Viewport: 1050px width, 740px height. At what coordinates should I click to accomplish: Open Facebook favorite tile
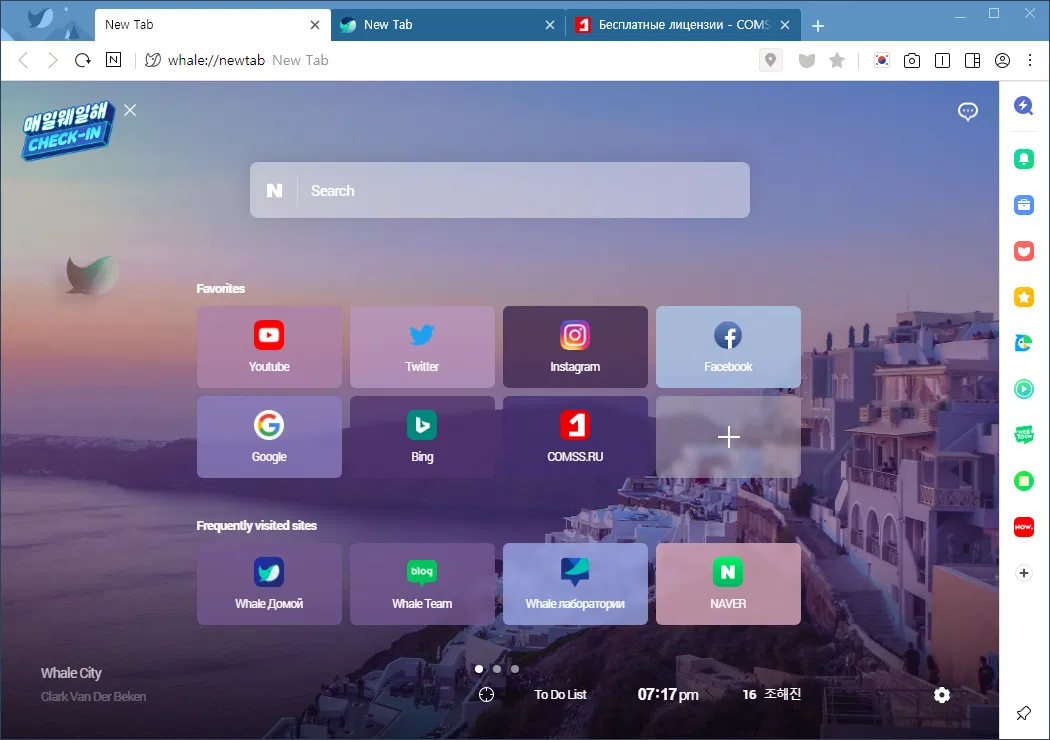coord(728,347)
